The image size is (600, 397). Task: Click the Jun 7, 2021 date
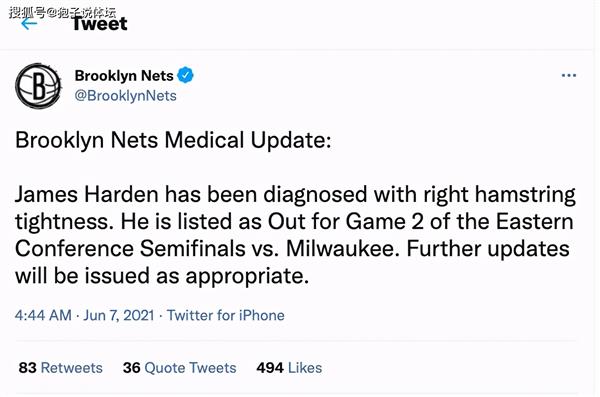119,315
